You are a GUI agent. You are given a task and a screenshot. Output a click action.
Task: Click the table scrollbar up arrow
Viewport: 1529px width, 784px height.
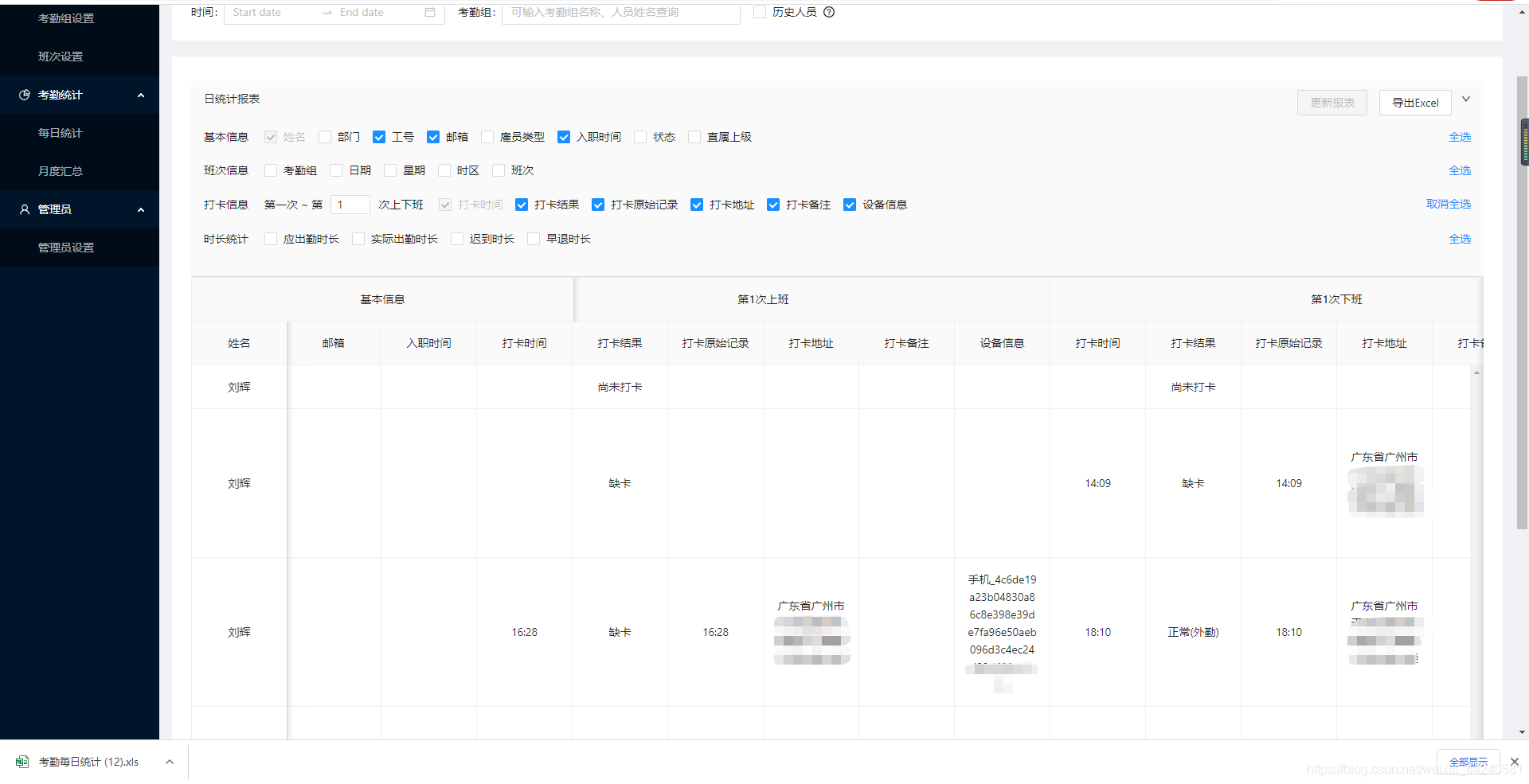(x=1476, y=372)
